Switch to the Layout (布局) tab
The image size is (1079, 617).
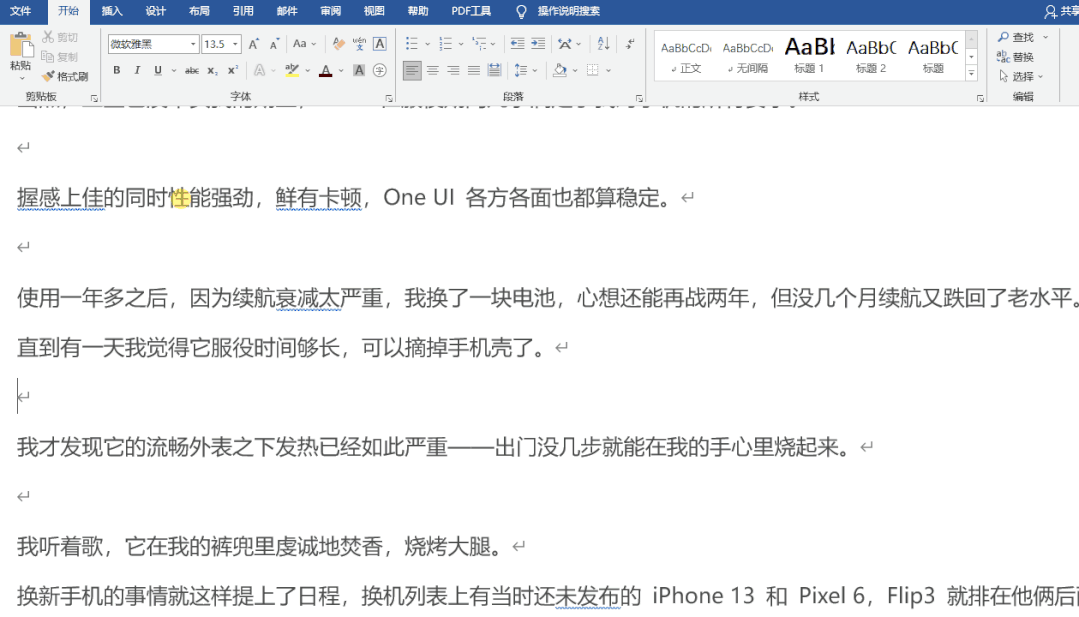(199, 11)
